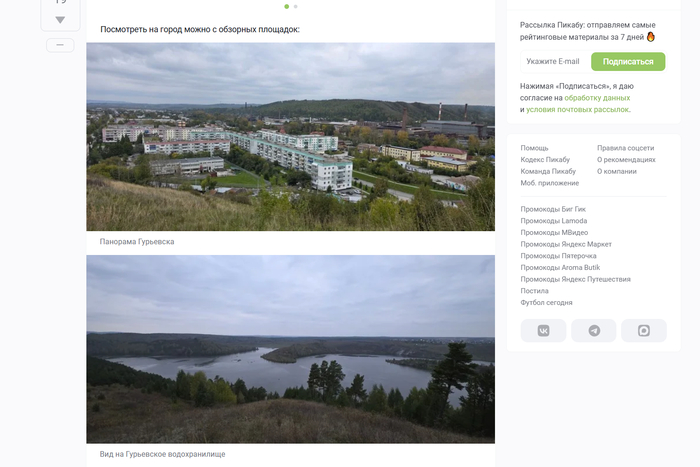Open условия почтовых рассылок link
The width and height of the screenshot is (700, 467).
(x=577, y=109)
